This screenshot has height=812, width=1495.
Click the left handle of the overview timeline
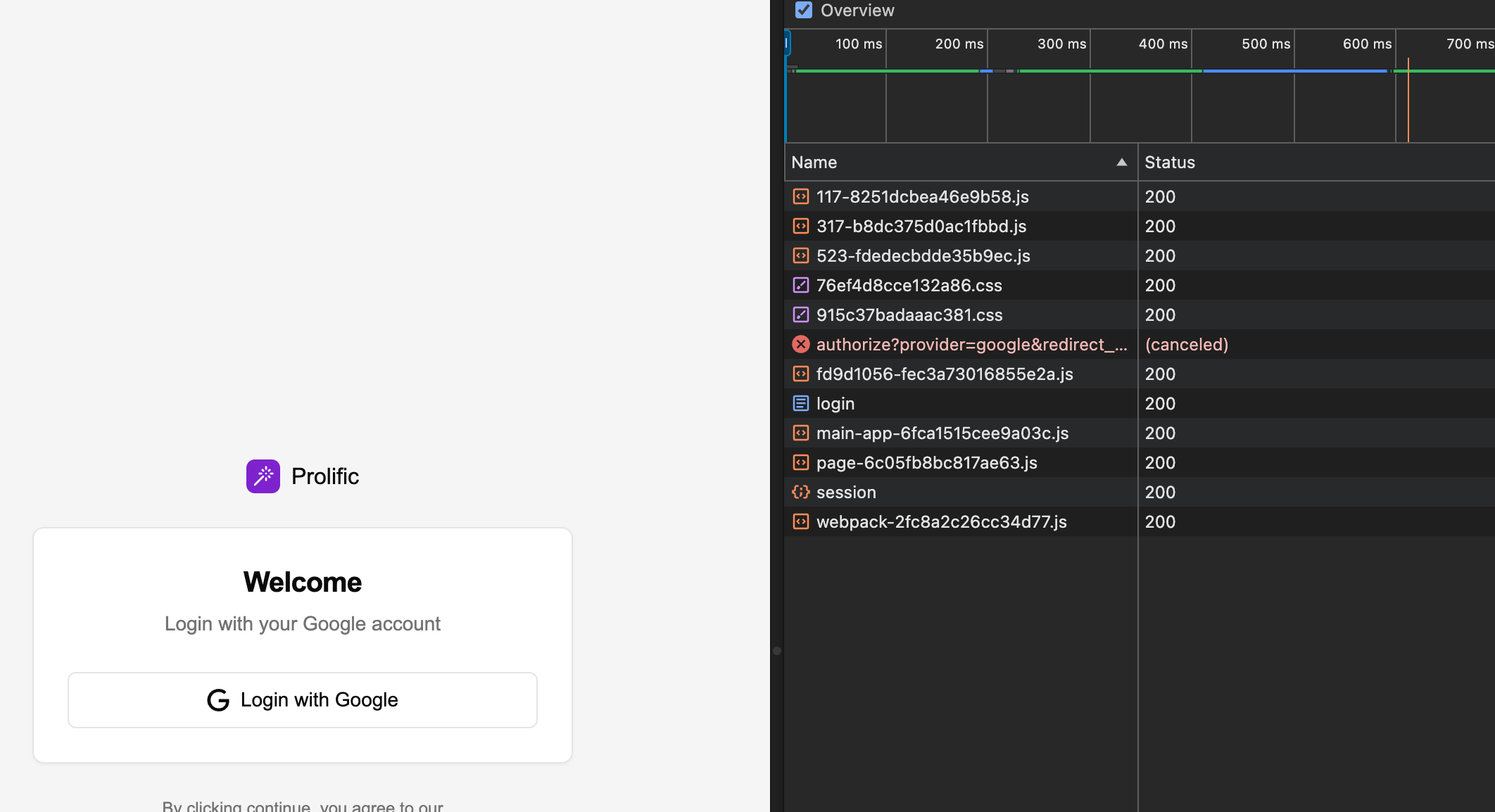point(787,44)
